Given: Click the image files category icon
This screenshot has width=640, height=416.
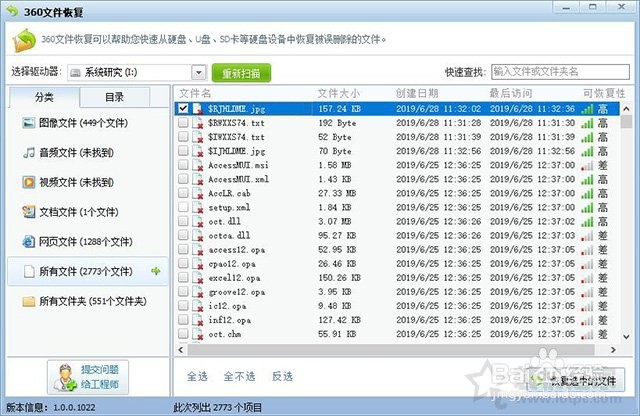Looking at the screenshot, I should 29,122.
